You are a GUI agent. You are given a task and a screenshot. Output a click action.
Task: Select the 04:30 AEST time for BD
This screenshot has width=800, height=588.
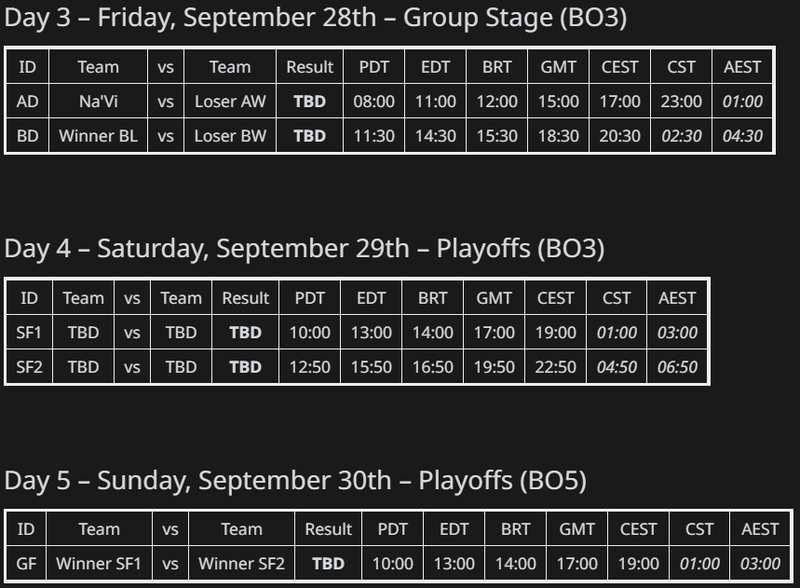coord(742,136)
